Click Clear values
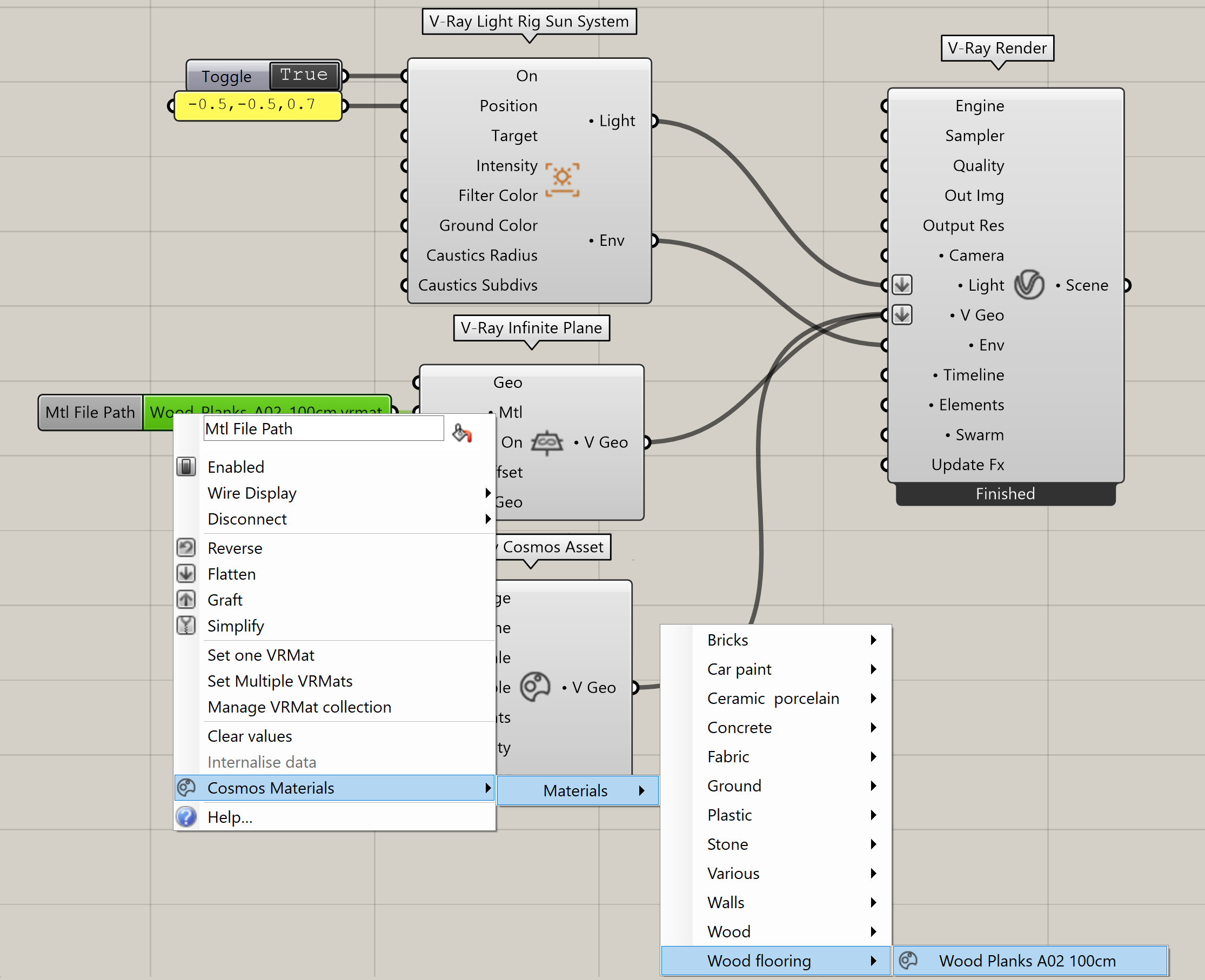Screen dimensions: 1205x980 click(334, 736)
